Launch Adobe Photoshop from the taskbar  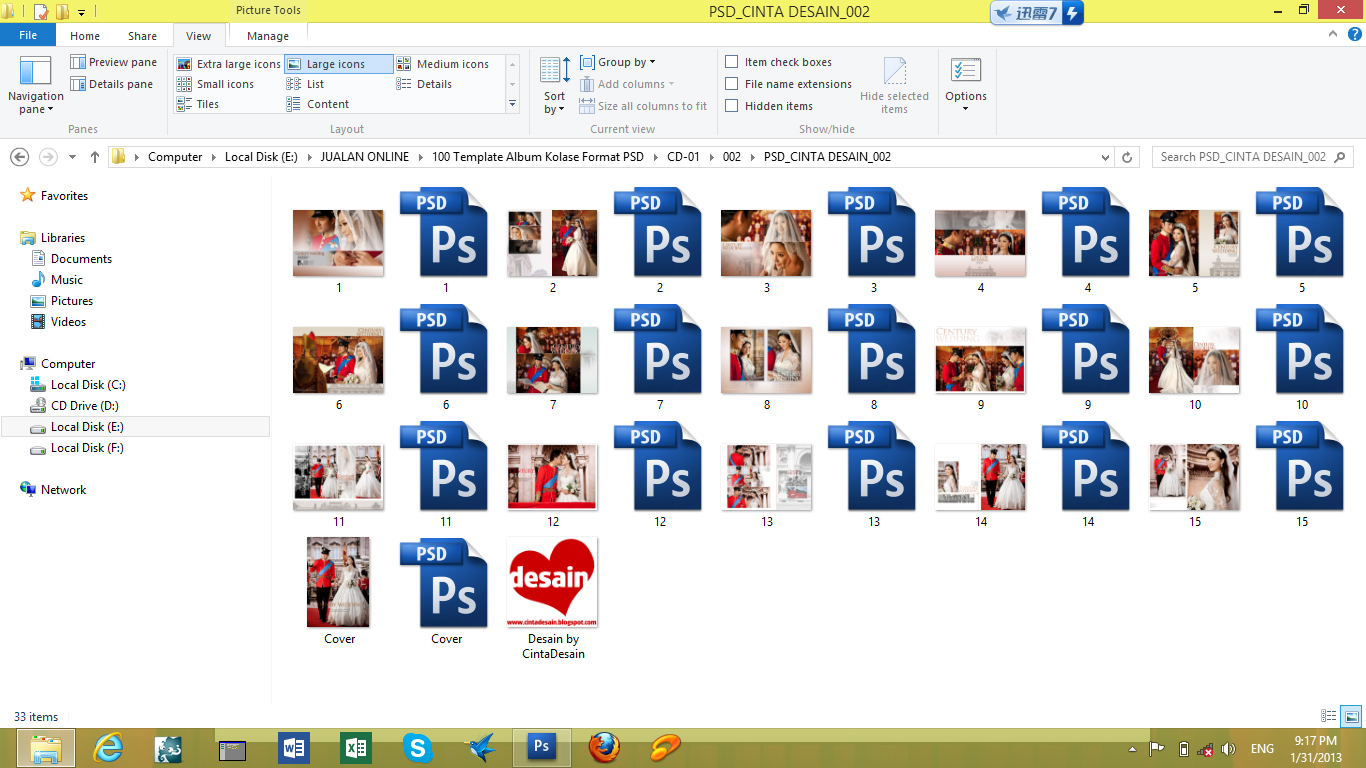541,746
